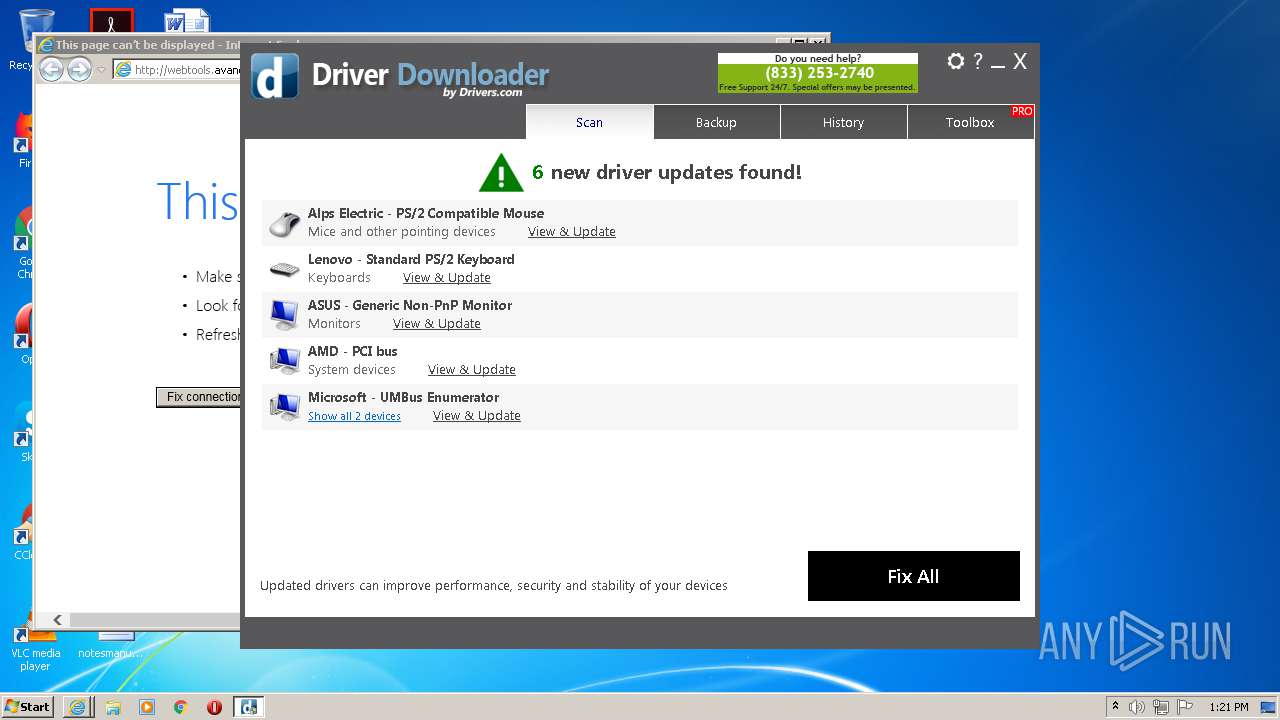The image size is (1280, 720).
Task: Open Windows Media Player taskbar icon
Action: pyautogui.click(x=147, y=707)
